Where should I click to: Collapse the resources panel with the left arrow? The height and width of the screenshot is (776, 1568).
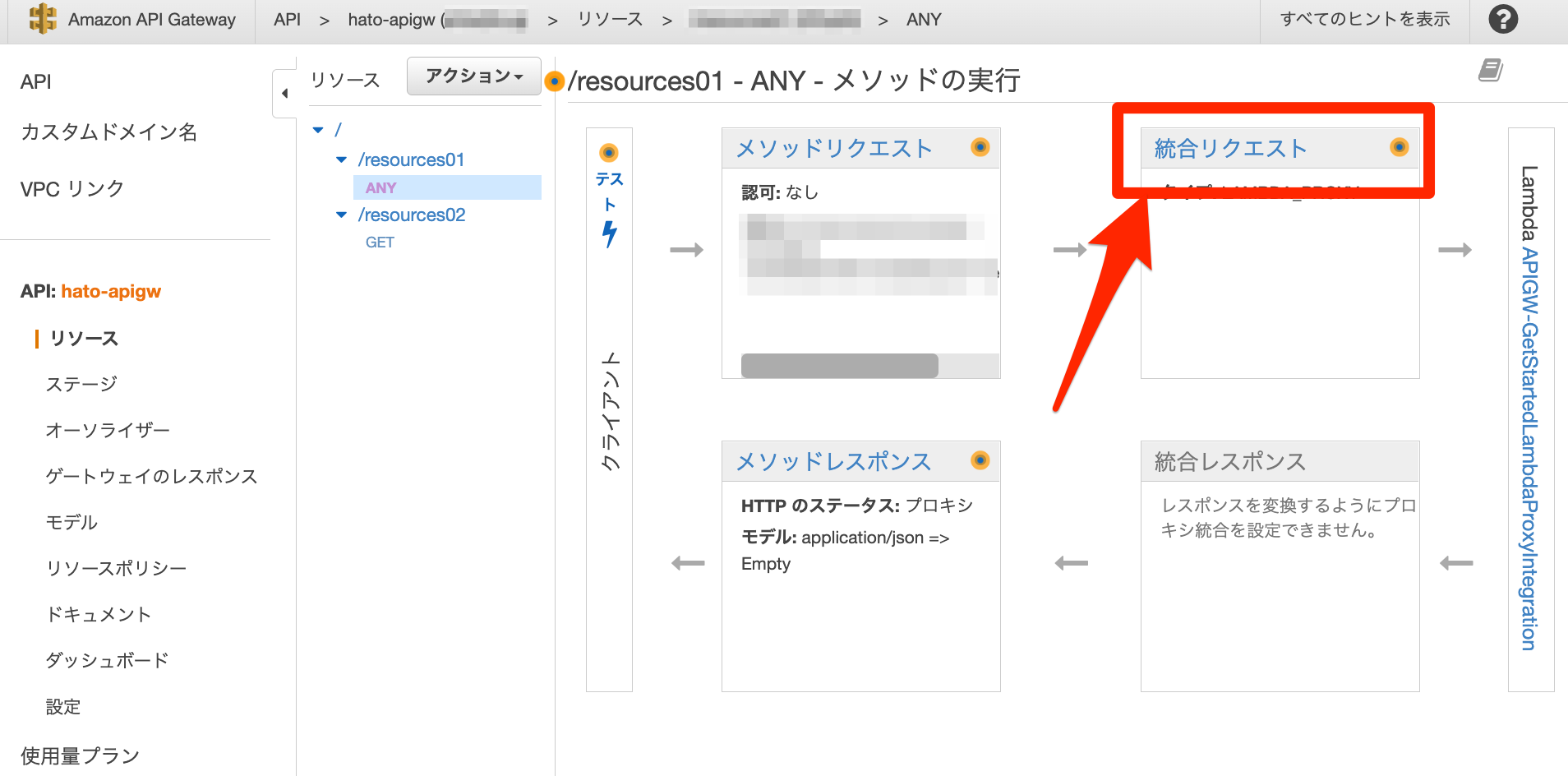coord(284,93)
